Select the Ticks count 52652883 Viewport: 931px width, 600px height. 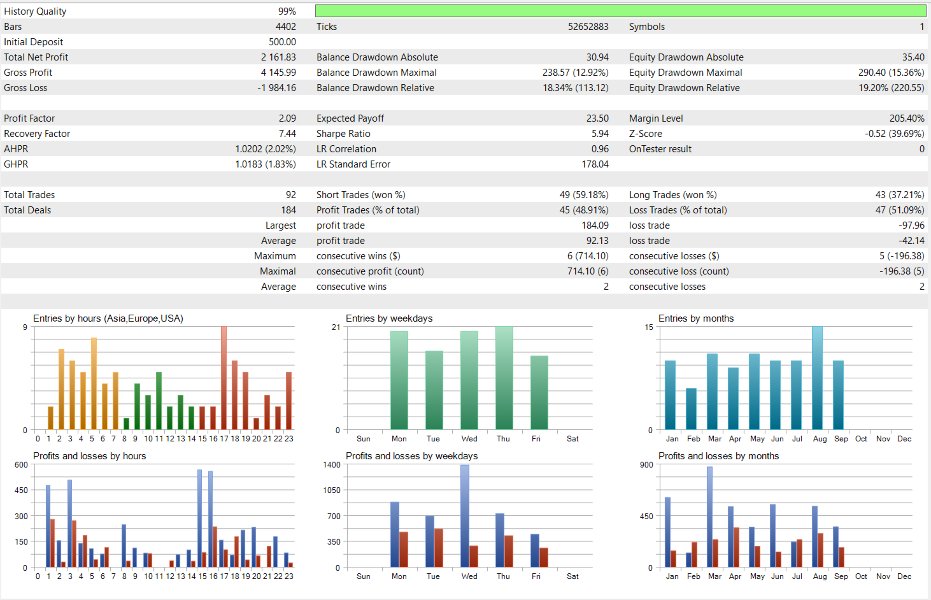click(588, 27)
